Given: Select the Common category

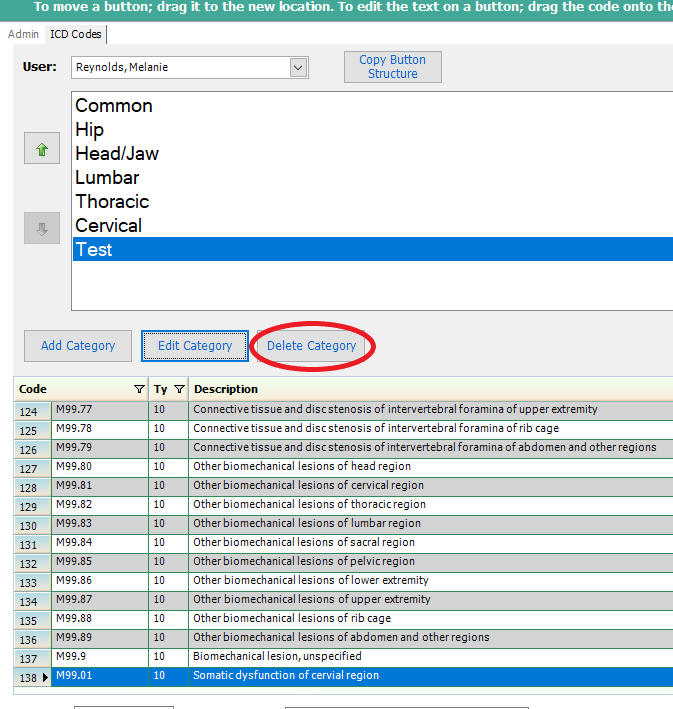Looking at the screenshot, I should click(x=114, y=106).
